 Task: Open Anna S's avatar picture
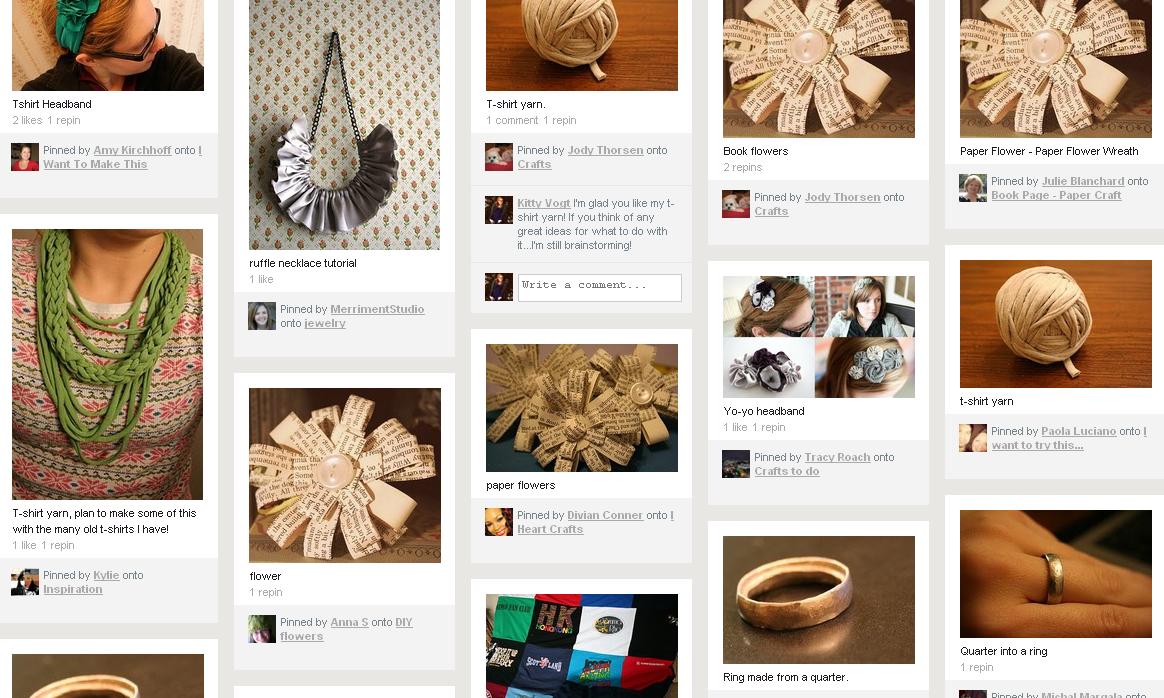point(261,629)
